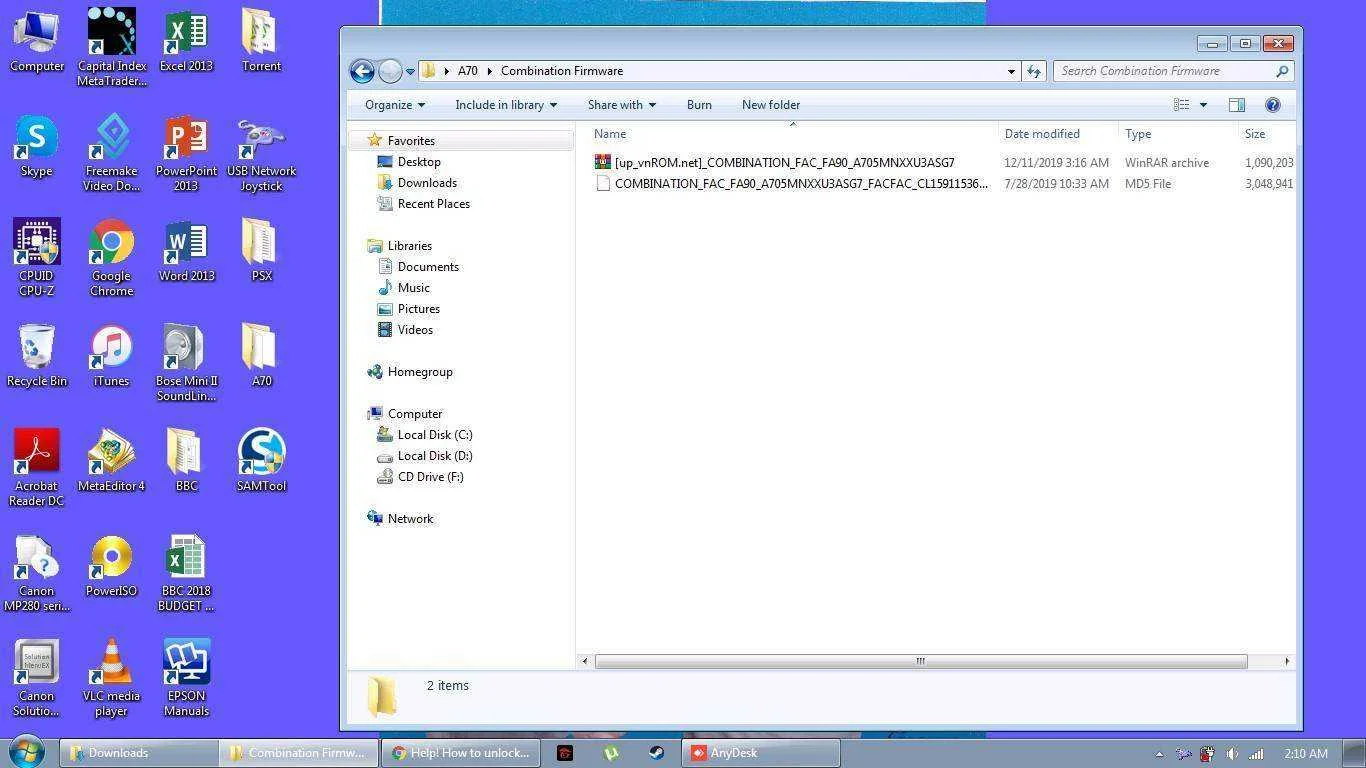Sort files by Name column header
Image resolution: width=1366 pixels, height=768 pixels.
[x=610, y=134]
